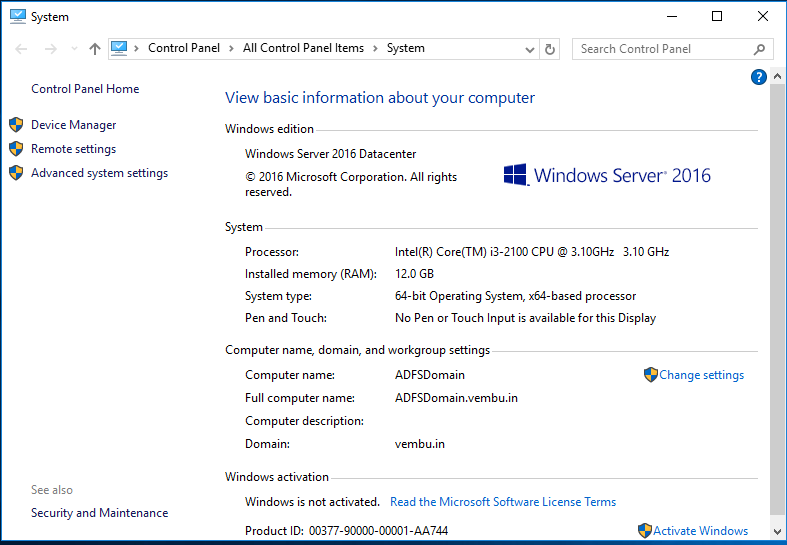Click the shield icon beside Device Manager

click(16, 124)
